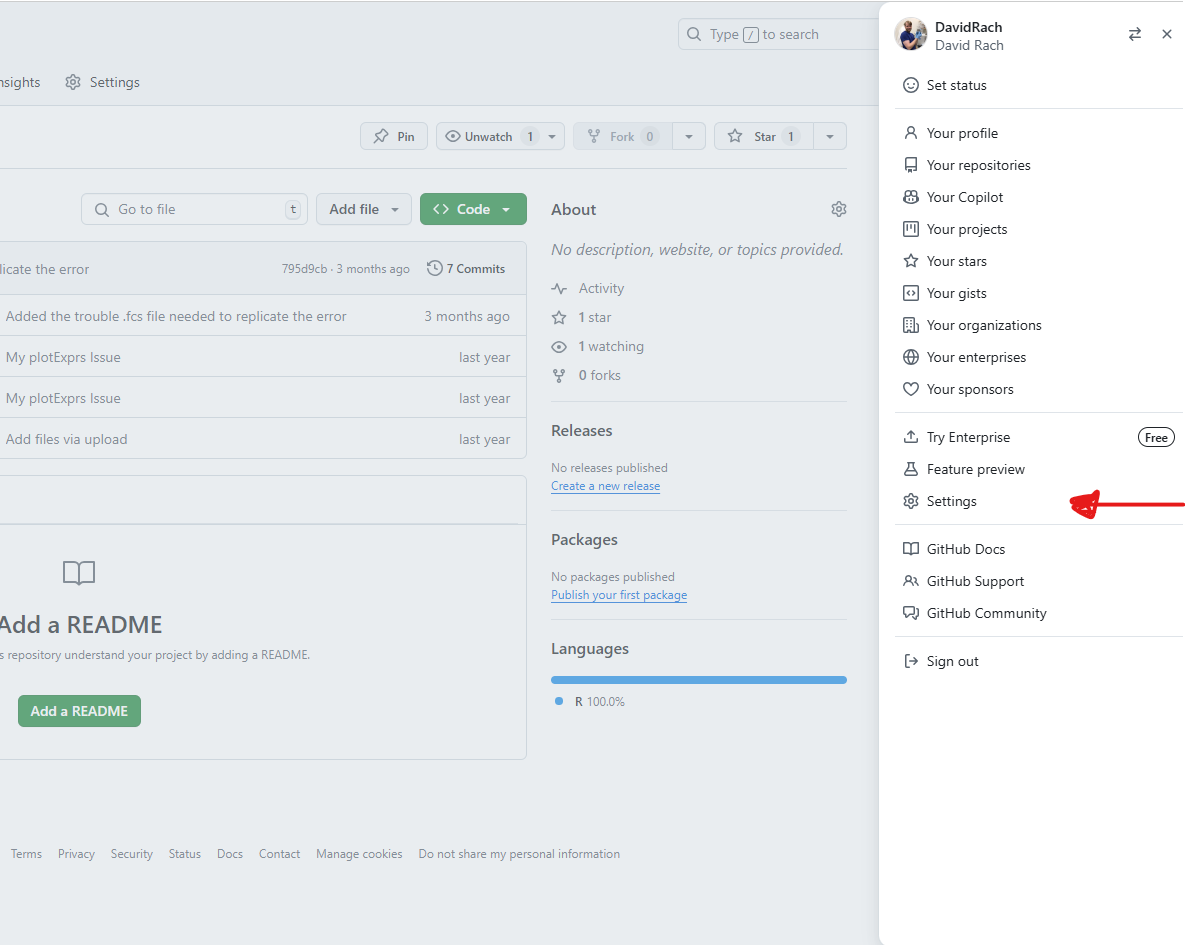Click the DavidRach profile avatar

[910, 34]
